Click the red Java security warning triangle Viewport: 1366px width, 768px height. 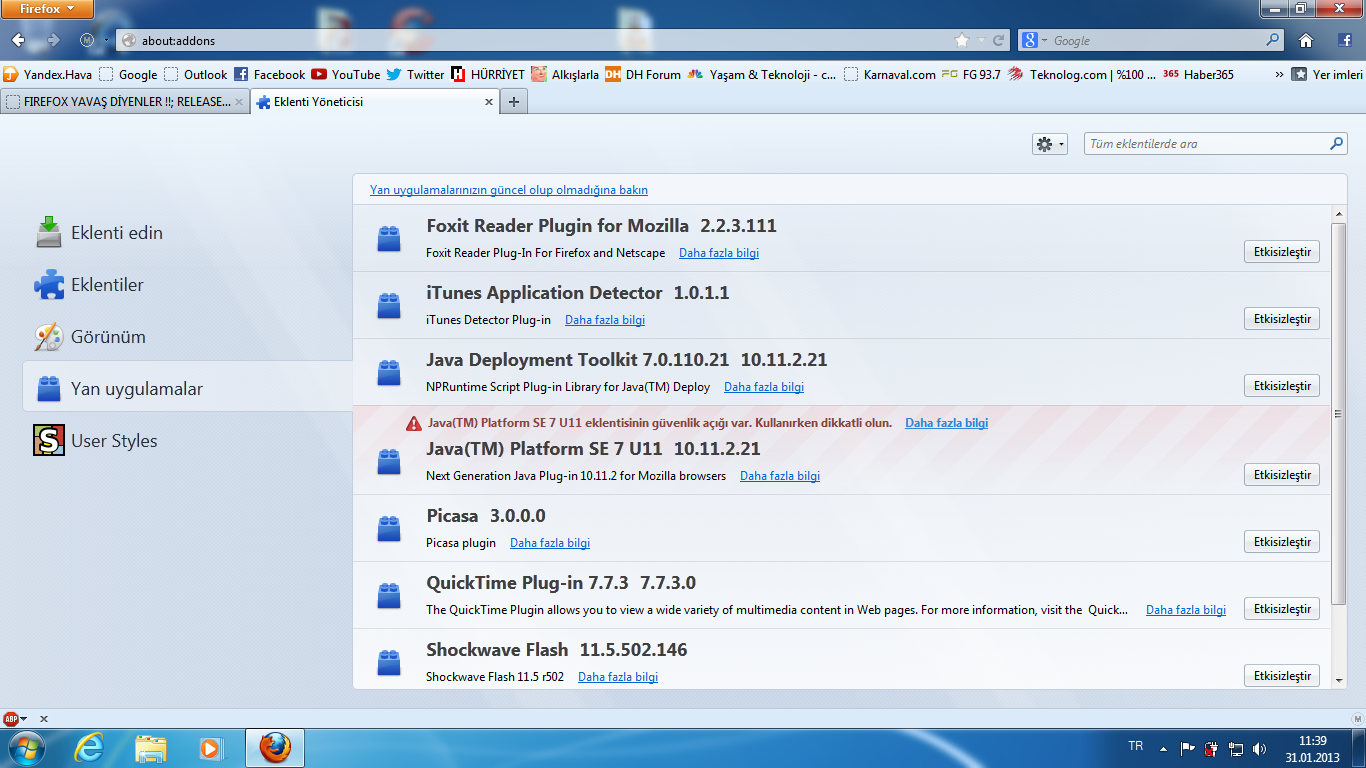point(414,424)
